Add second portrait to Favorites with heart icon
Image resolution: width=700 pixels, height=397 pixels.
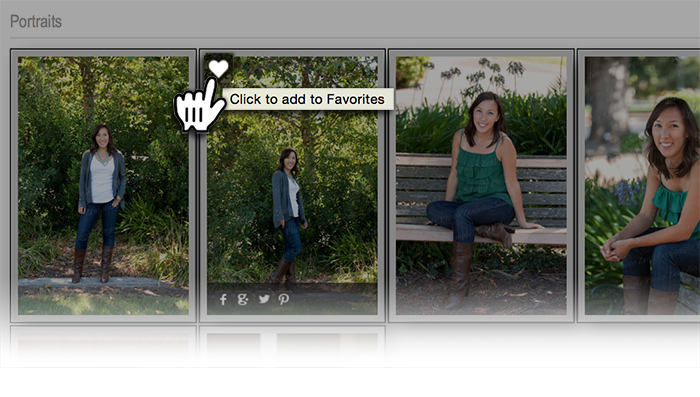pyautogui.click(x=218, y=68)
